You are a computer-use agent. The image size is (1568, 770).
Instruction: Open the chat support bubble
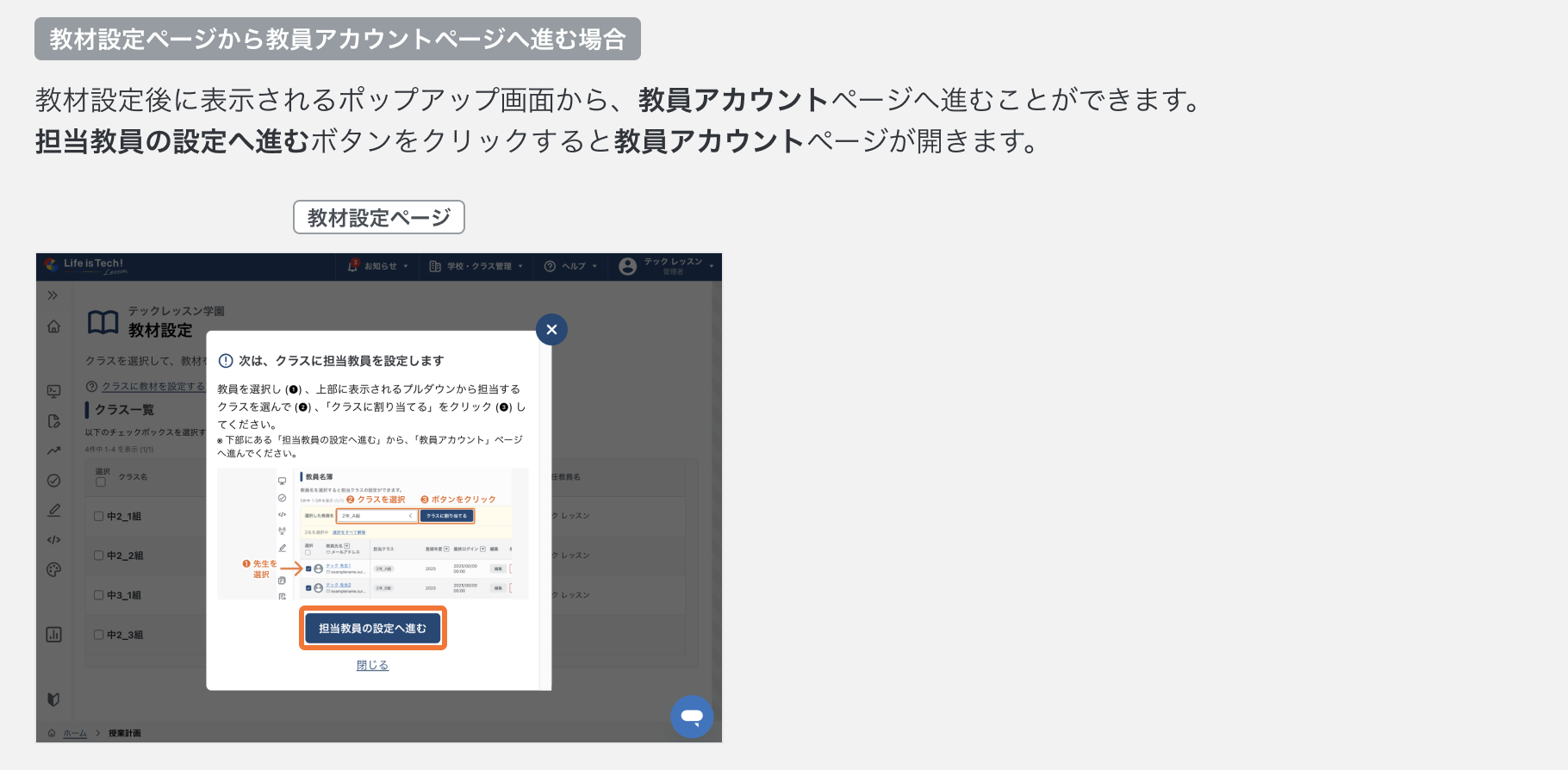[692, 717]
